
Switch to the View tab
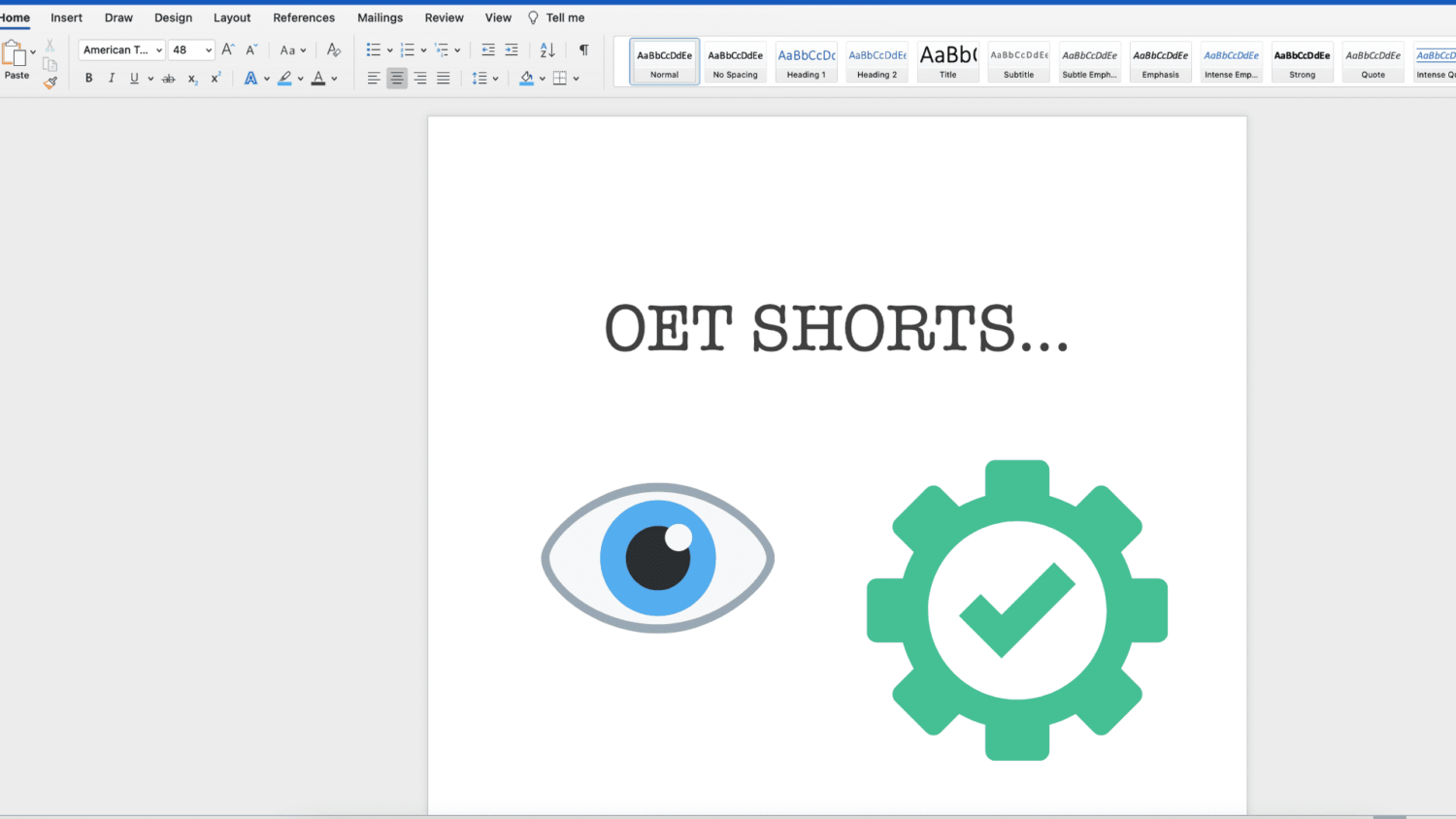[x=498, y=17]
